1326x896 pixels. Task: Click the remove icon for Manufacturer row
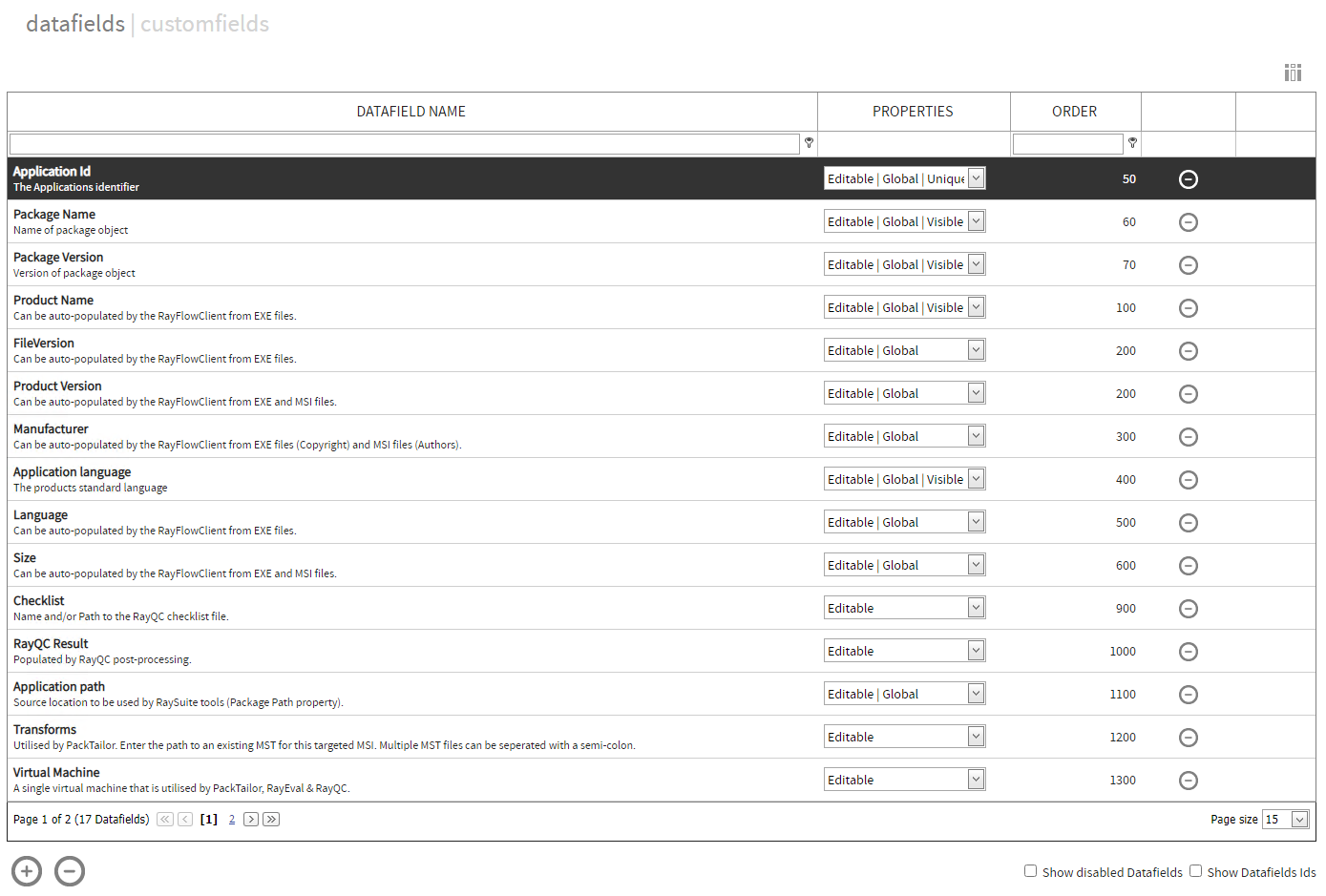point(1188,437)
